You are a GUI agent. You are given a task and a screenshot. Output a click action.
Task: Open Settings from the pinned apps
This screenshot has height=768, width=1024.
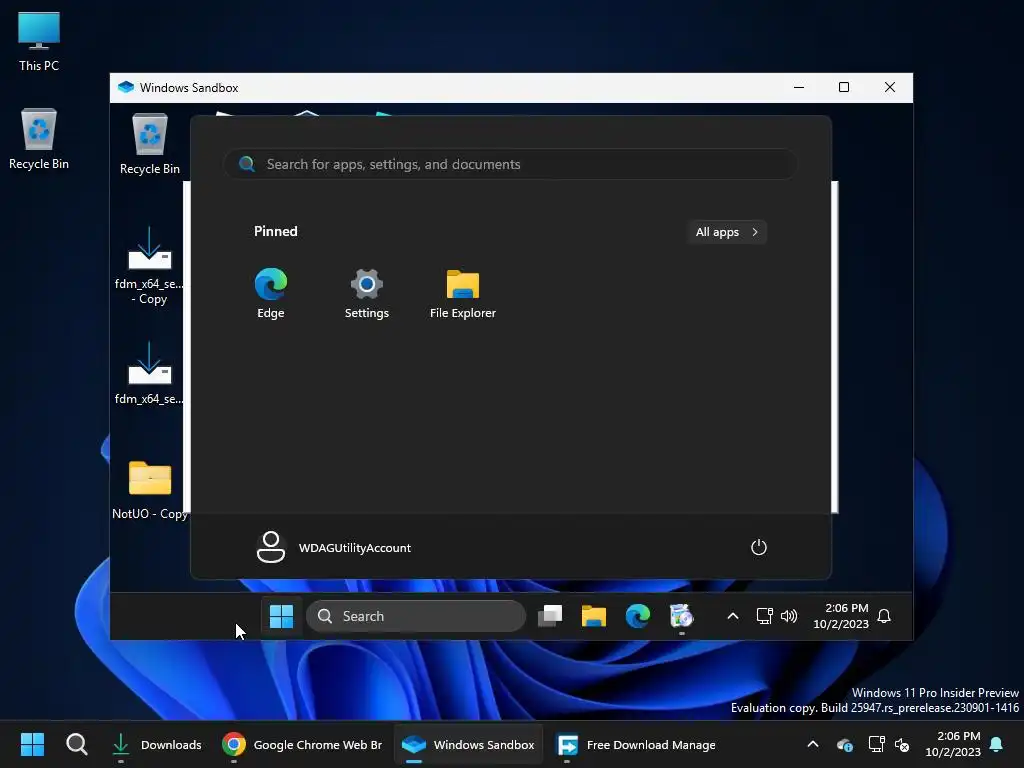[366, 293]
